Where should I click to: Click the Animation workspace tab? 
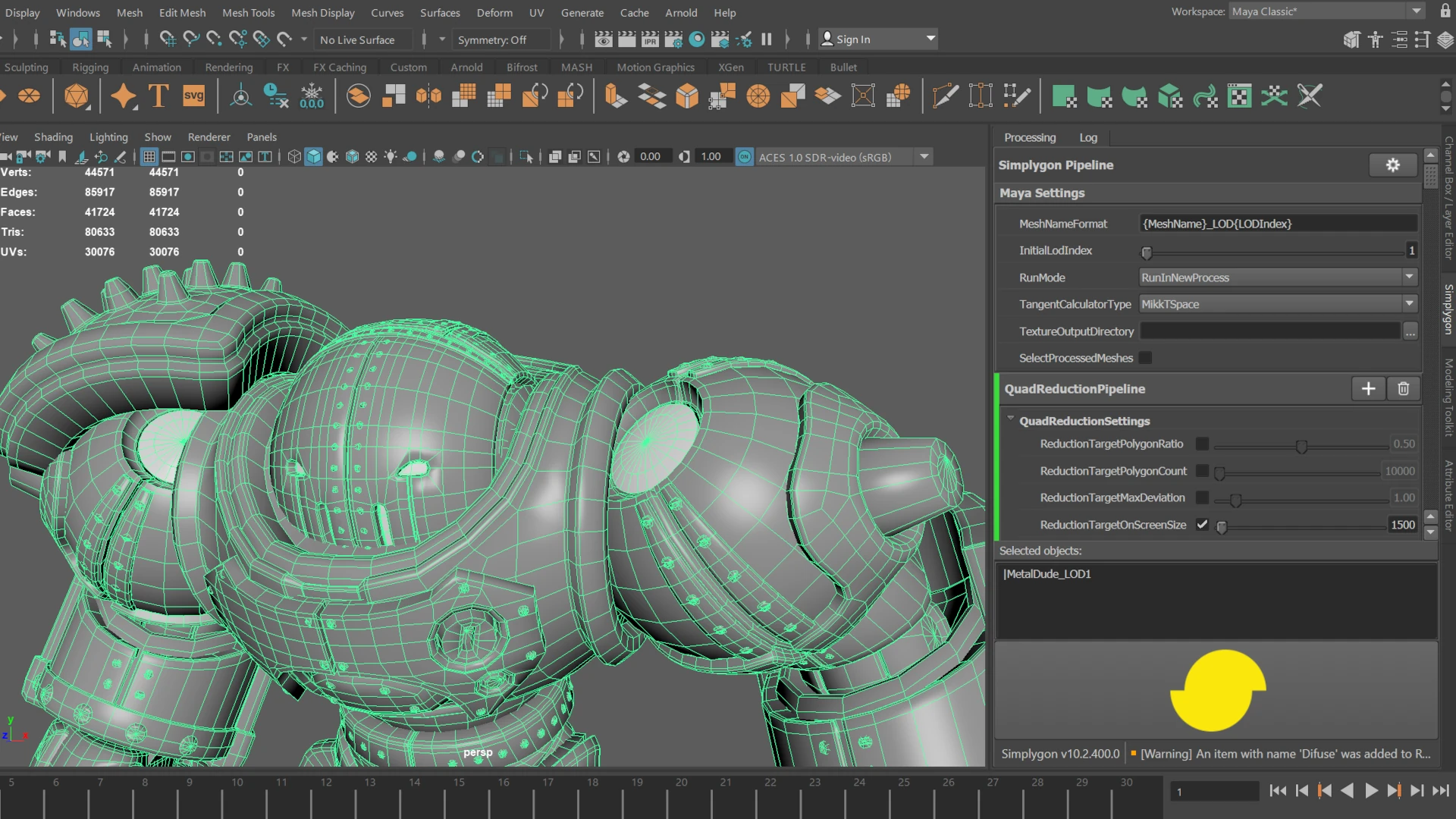(x=157, y=67)
